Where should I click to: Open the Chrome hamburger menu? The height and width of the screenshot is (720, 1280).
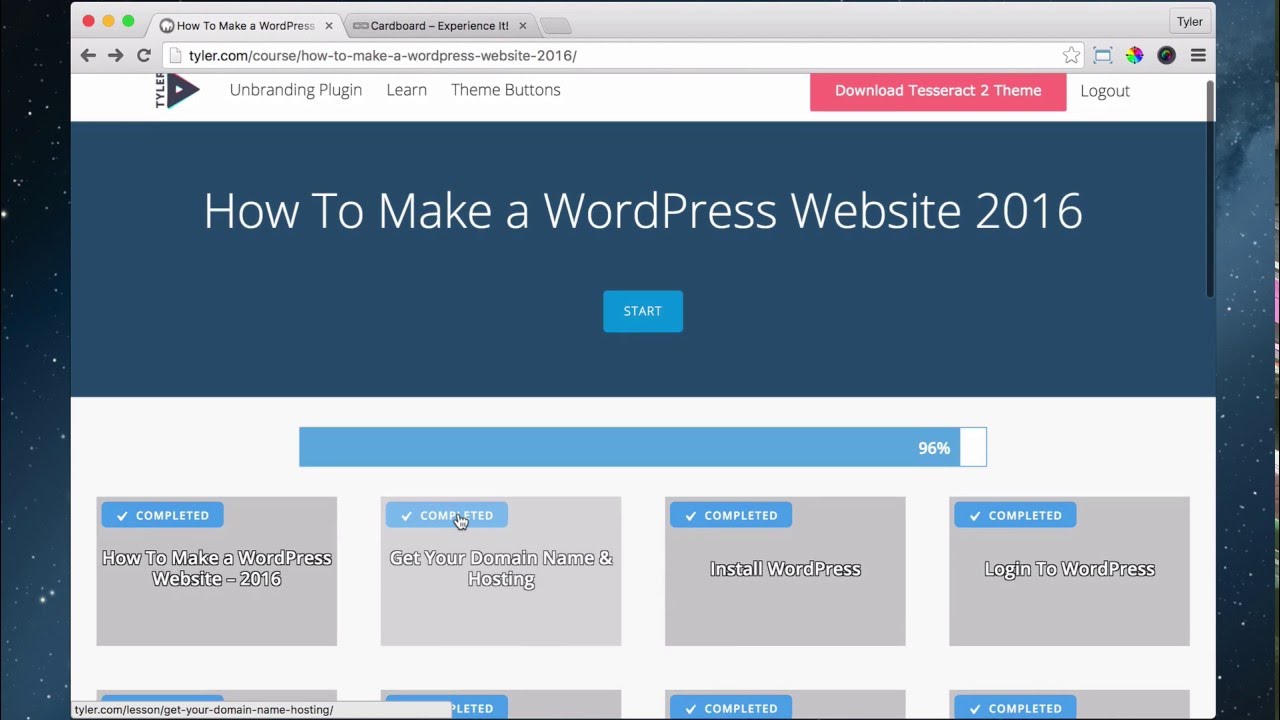[x=1198, y=56]
